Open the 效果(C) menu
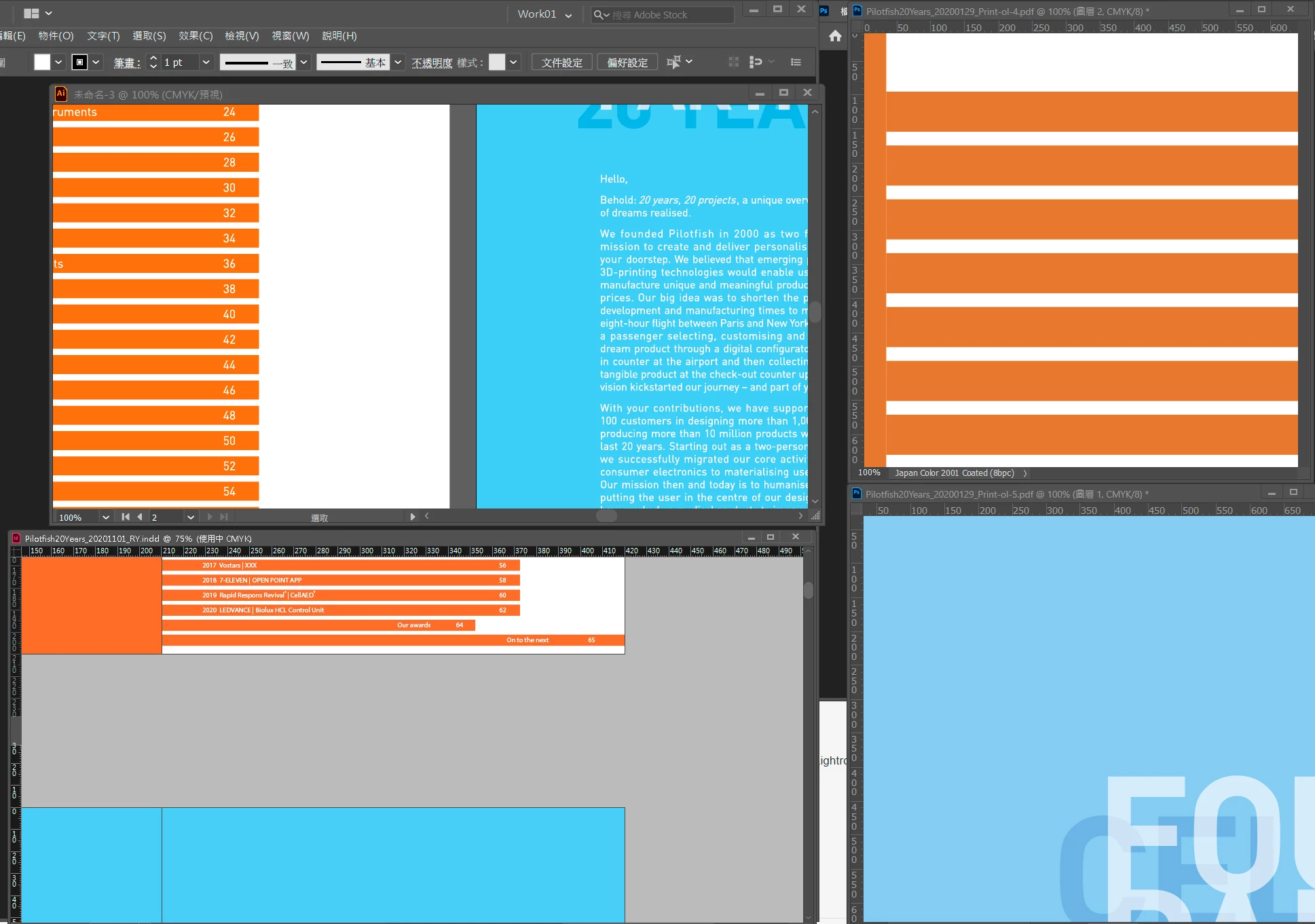The image size is (1315, 924). pos(196,36)
